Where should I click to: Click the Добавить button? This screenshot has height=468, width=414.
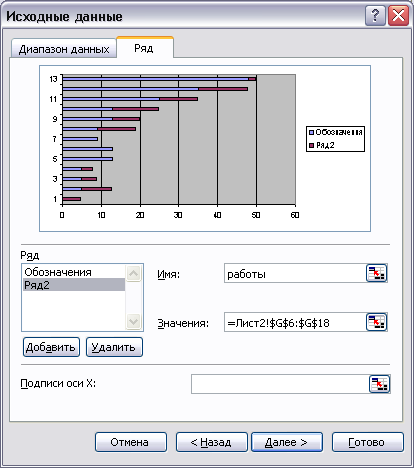click(51, 347)
